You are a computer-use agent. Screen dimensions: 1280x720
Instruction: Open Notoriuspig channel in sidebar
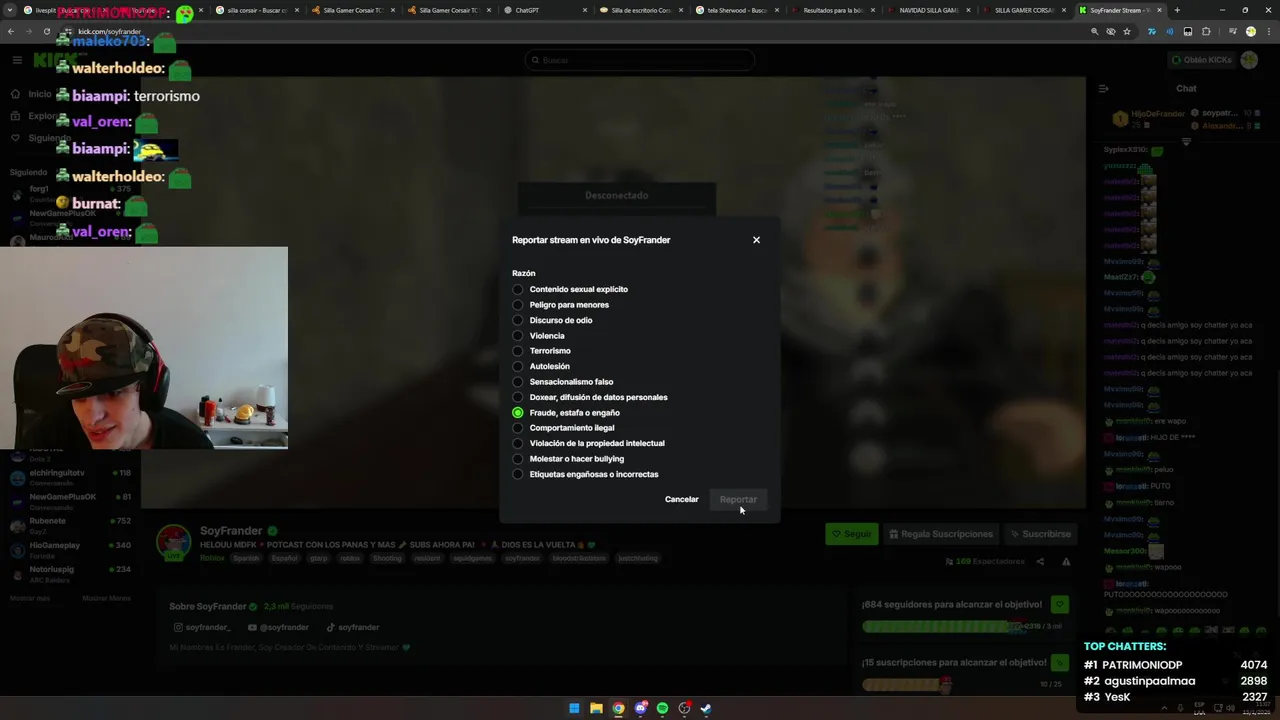70,573
